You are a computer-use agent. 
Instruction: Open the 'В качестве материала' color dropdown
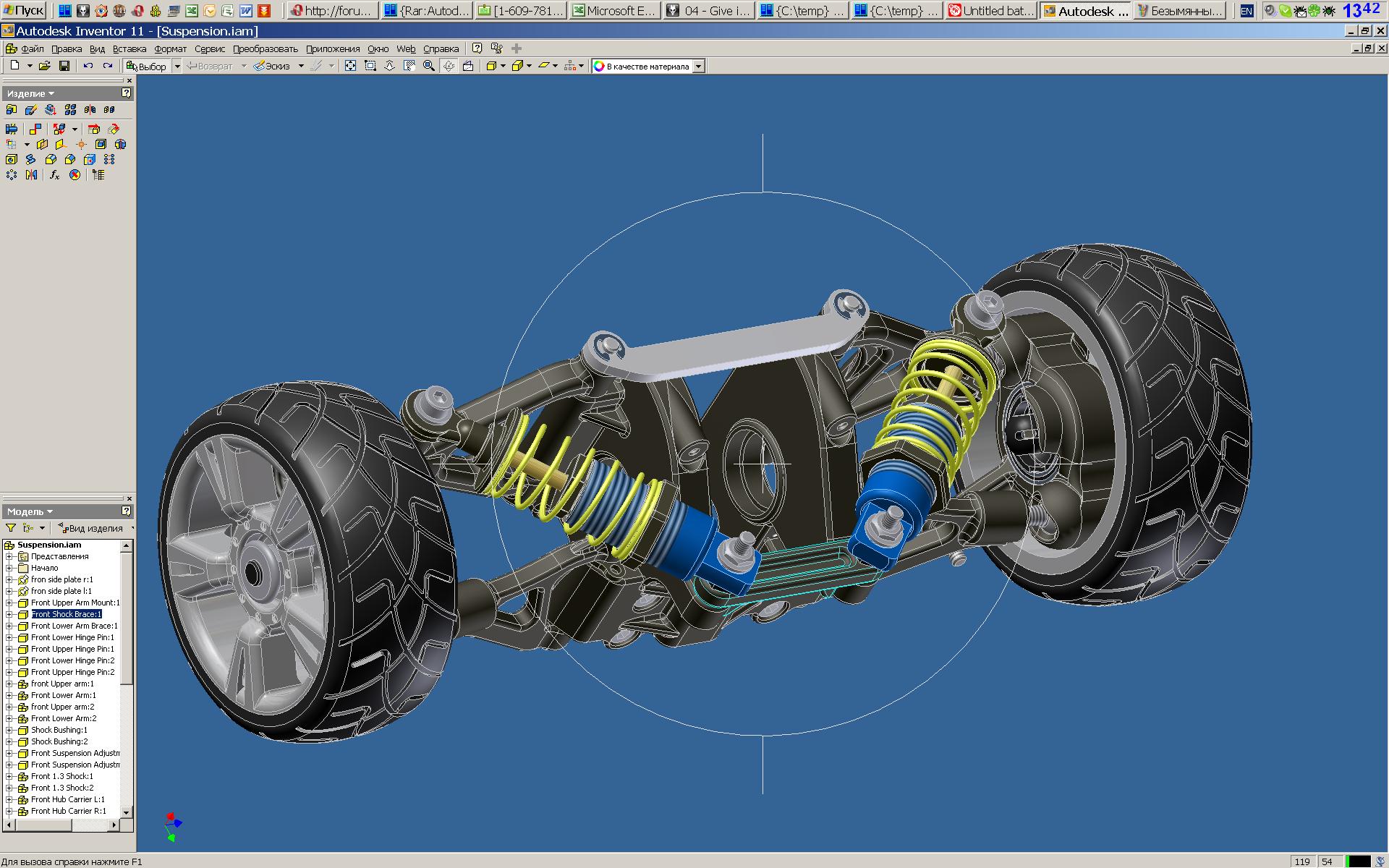pos(698,67)
